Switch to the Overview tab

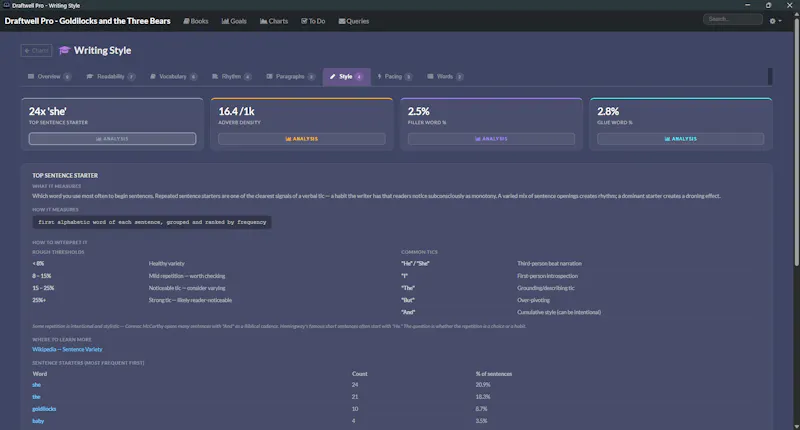click(49, 77)
